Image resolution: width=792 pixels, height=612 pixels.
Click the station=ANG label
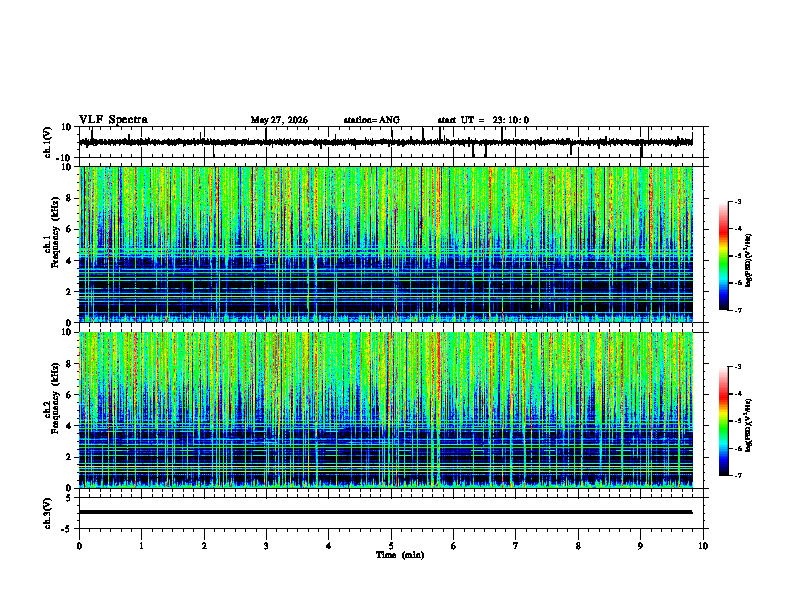point(371,120)
